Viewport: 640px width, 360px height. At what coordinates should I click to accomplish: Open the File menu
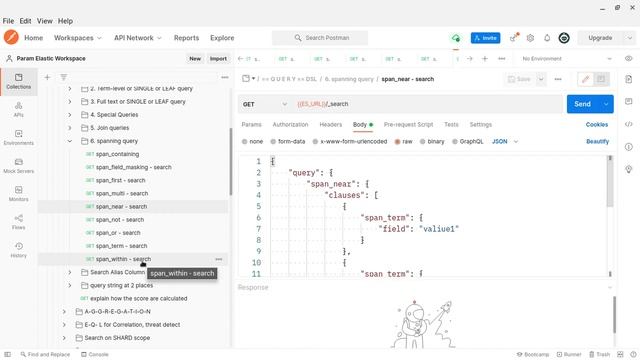tap(8, 21)
